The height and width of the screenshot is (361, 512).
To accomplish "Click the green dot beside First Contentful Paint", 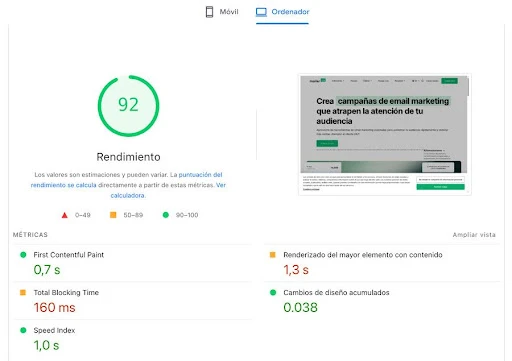I will point(23,255).
